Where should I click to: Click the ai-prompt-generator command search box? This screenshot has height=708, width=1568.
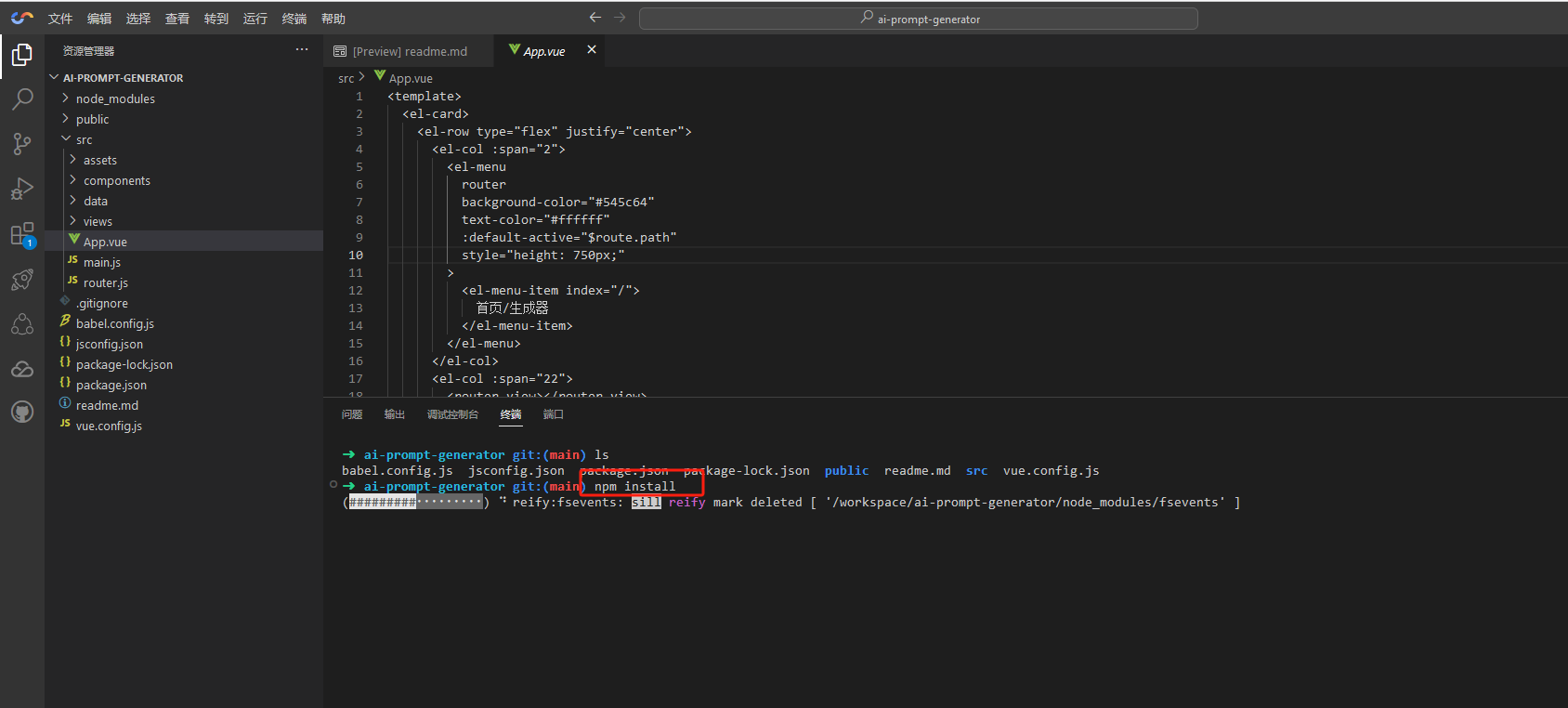[919, 19]
